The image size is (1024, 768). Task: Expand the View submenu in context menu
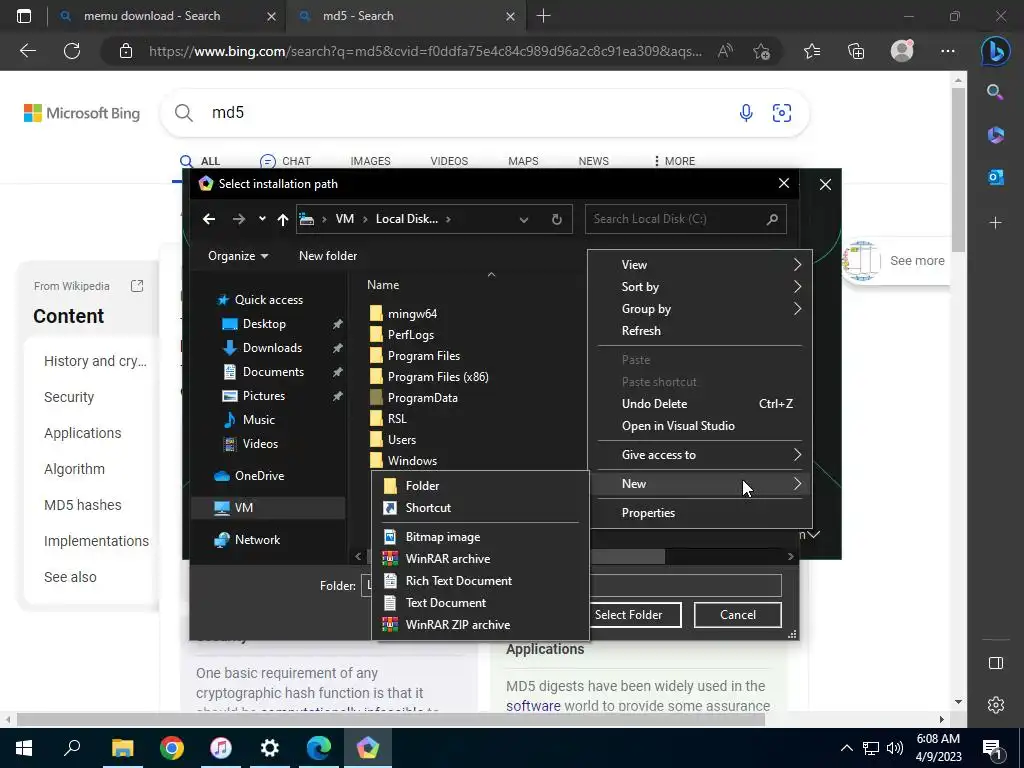tap(699, 264)
